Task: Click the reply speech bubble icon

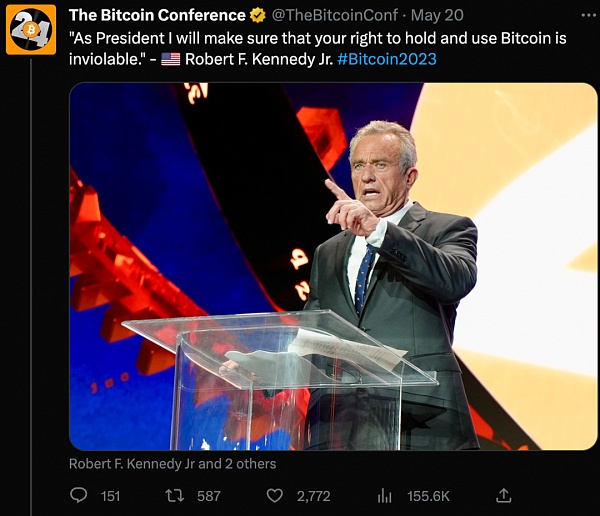Action: coord(79,495)
